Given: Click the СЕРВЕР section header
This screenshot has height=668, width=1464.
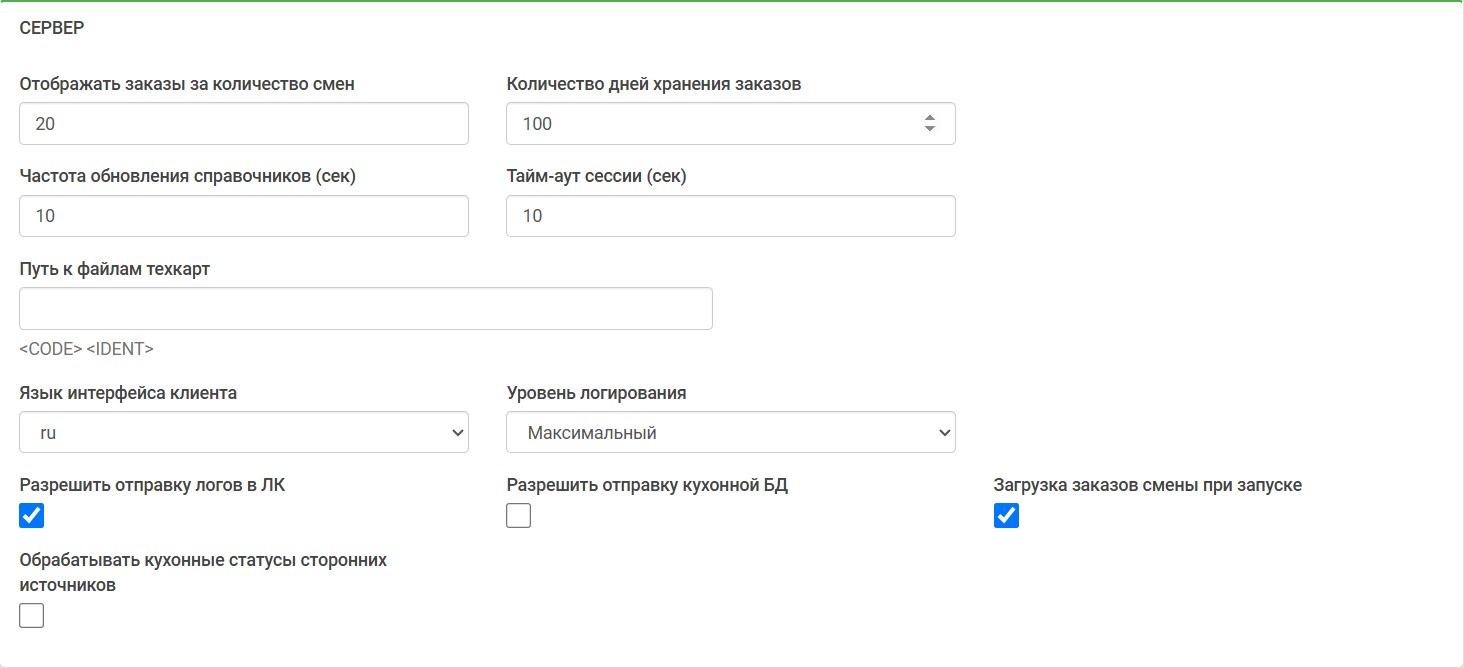Looking at the screenshot, I should click(x=52, y=28).
